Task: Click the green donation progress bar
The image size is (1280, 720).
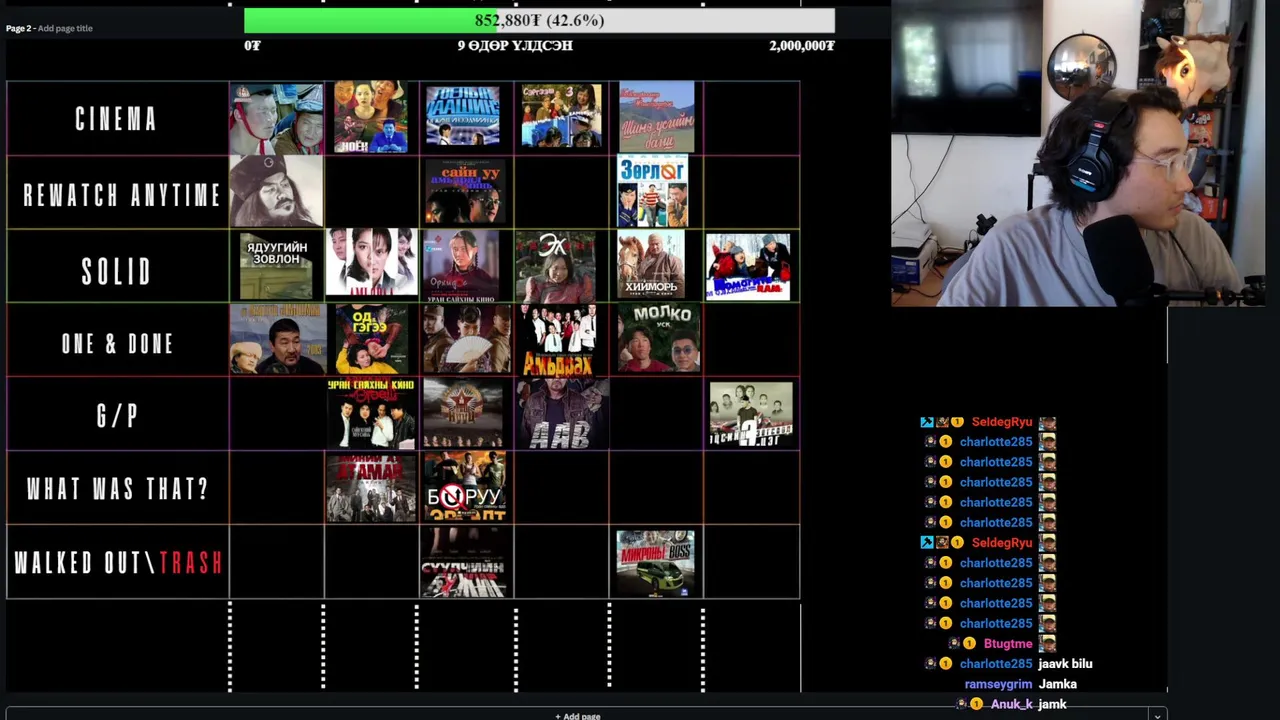Action: pyautogui.click(x=539, y=20)
